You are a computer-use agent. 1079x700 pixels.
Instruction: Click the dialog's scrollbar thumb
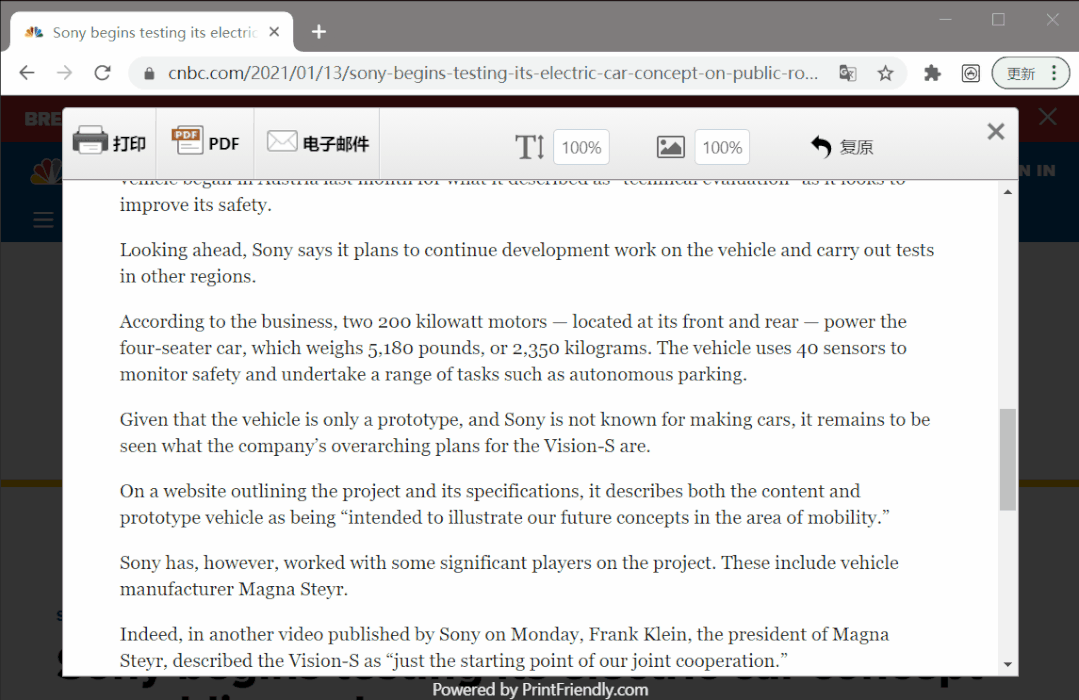click(1007, 459)
